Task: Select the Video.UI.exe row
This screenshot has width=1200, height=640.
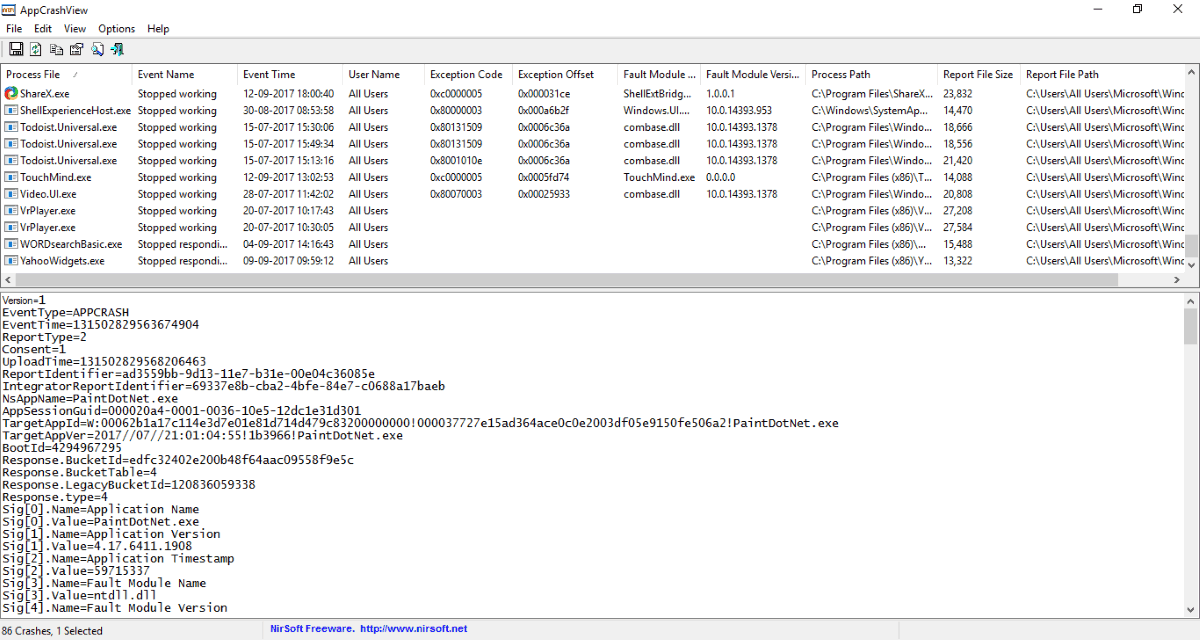Action: (x=592, y=194)
